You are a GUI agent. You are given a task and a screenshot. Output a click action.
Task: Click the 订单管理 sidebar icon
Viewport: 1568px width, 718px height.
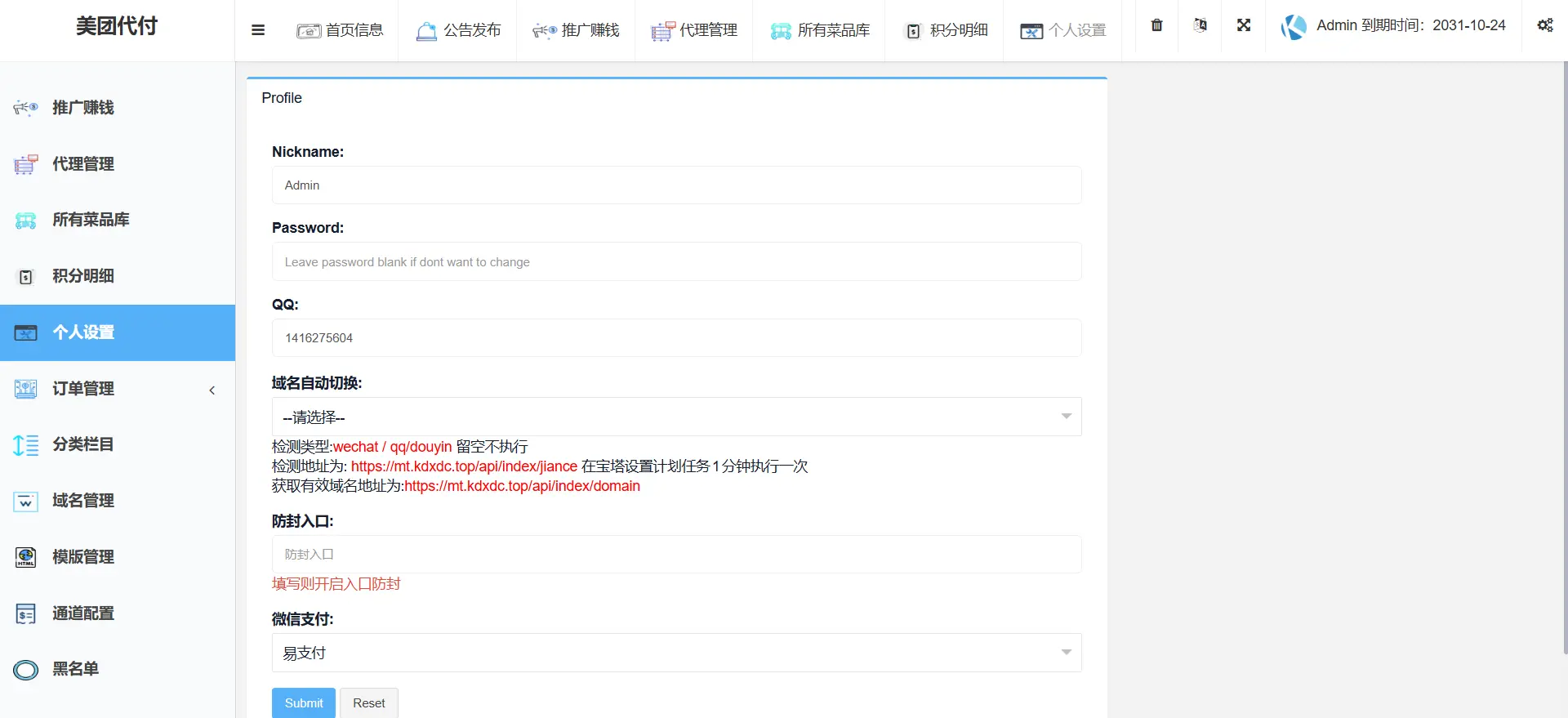(x=25, y=389)
